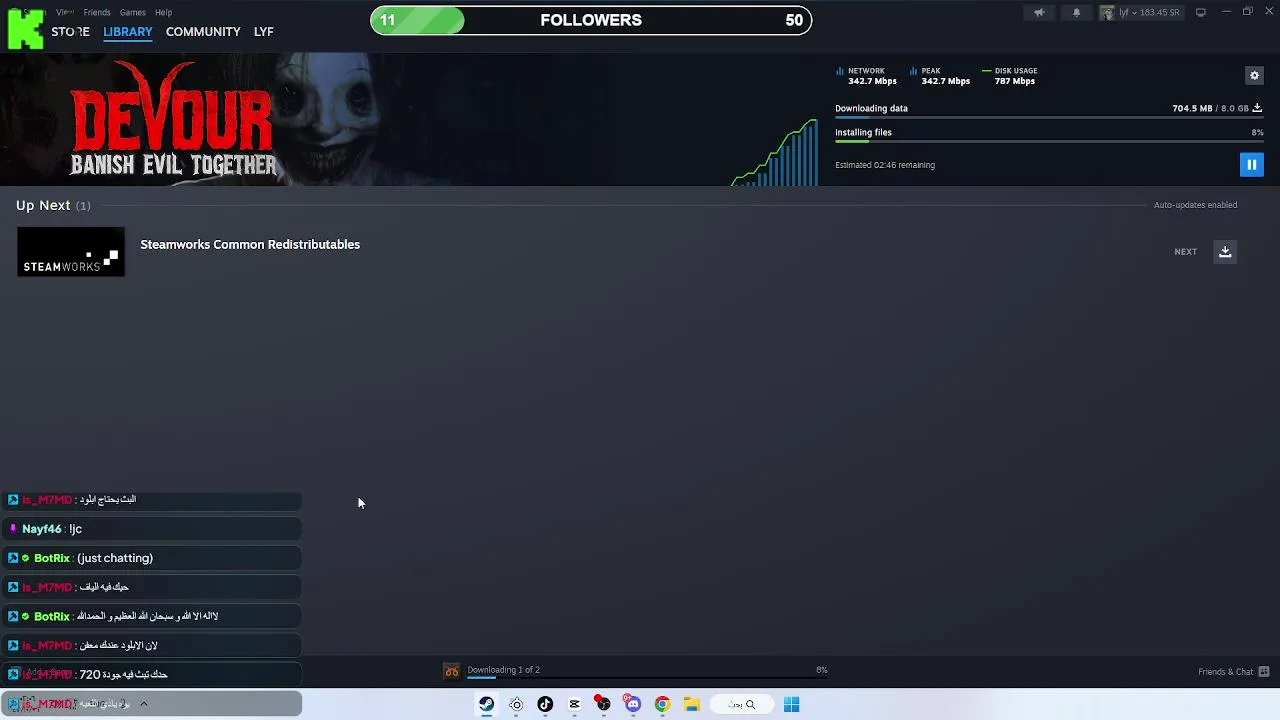Click the 8% installing percentage
Screen dimensions: 1280x720
[x=1257, y=132]
